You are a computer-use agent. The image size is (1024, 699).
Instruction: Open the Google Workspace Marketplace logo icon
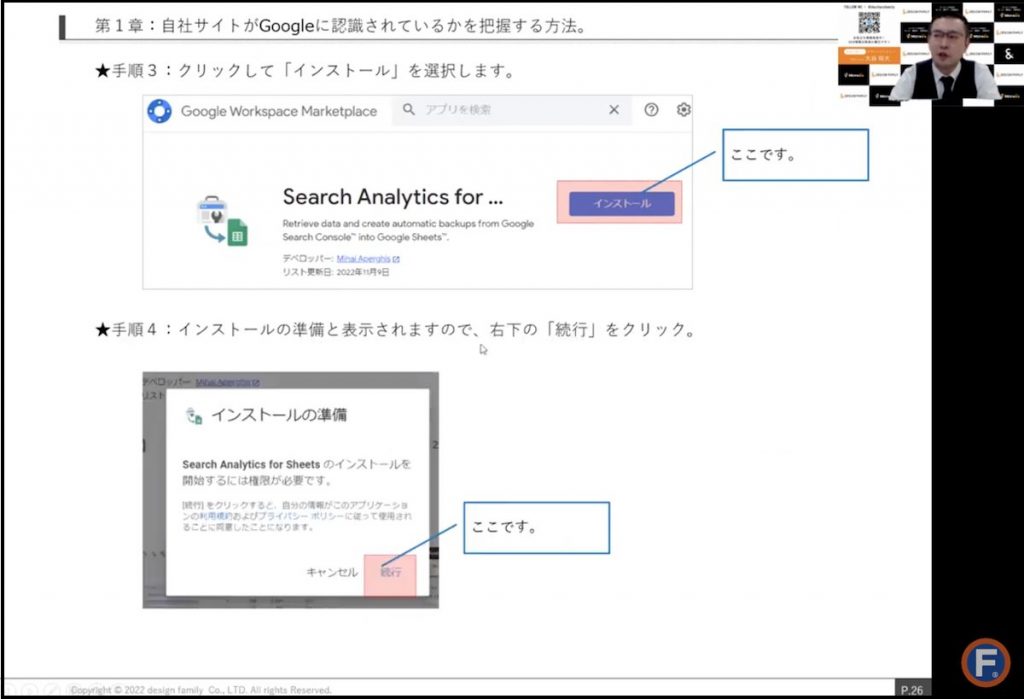(x=159, y=111)
